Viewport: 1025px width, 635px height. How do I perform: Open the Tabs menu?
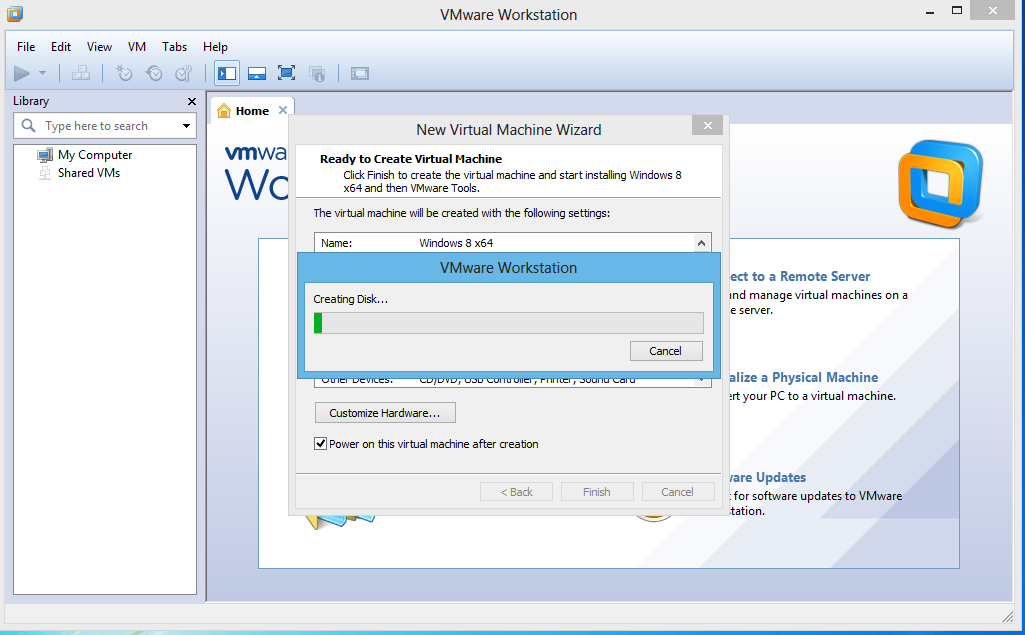(x=175, y=47)
